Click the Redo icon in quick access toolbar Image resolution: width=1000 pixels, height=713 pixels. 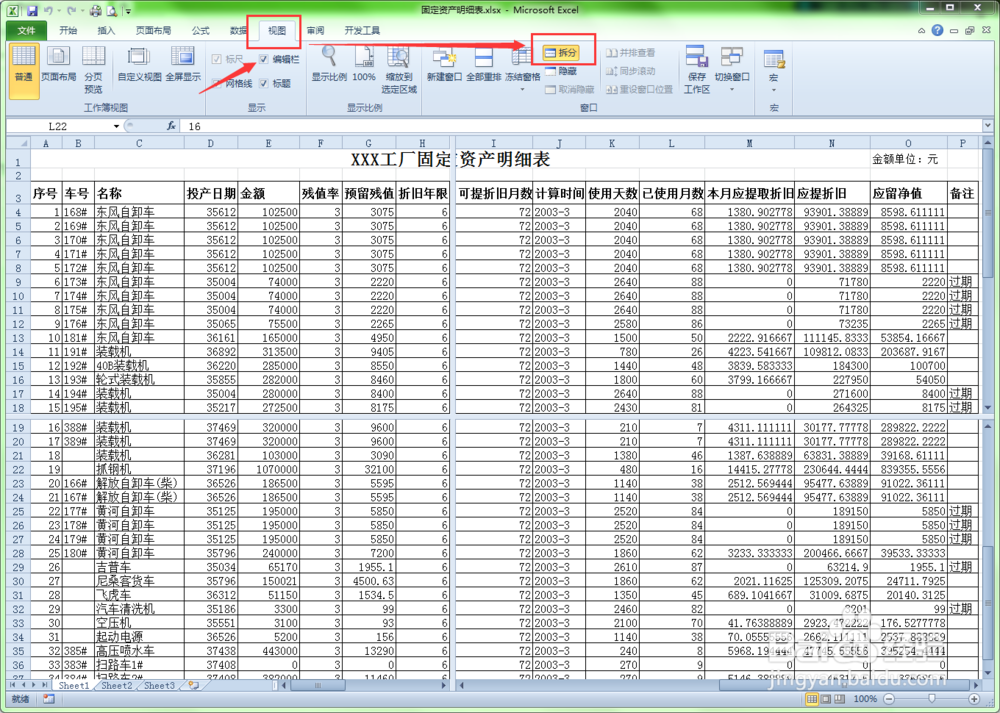(71, 11)
